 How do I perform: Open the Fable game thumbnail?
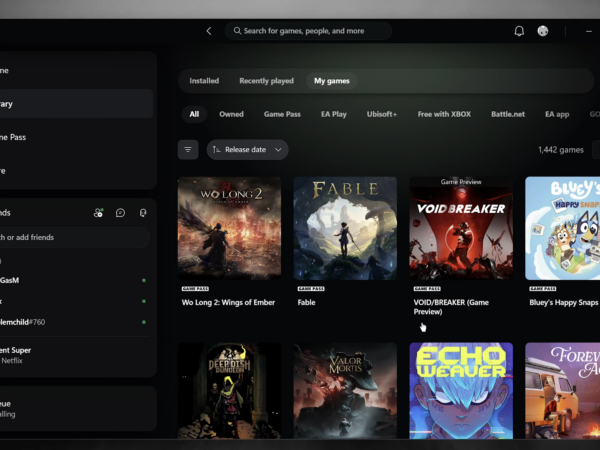[x=345, y=228]
